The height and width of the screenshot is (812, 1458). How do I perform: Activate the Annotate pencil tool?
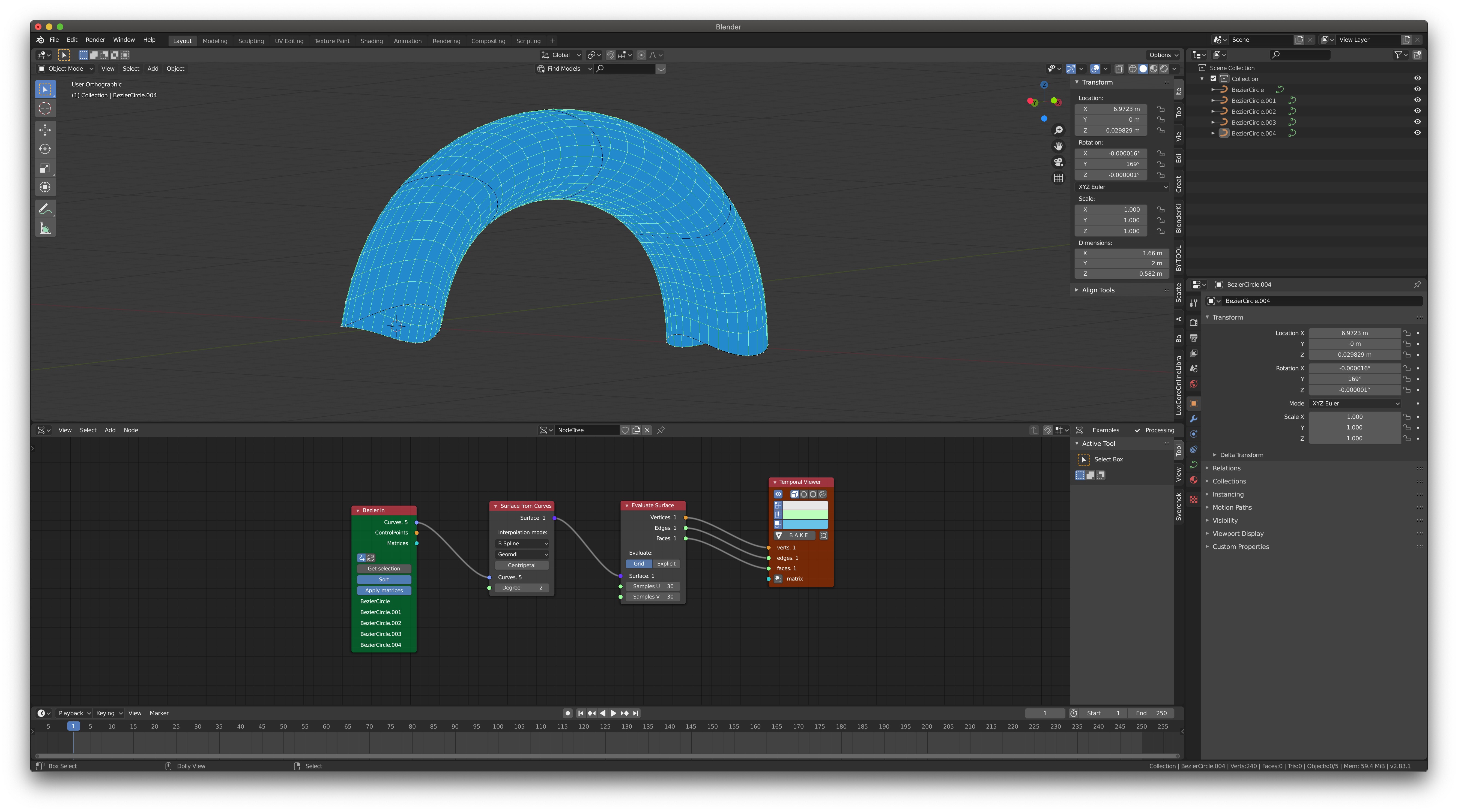pos(45,209)
